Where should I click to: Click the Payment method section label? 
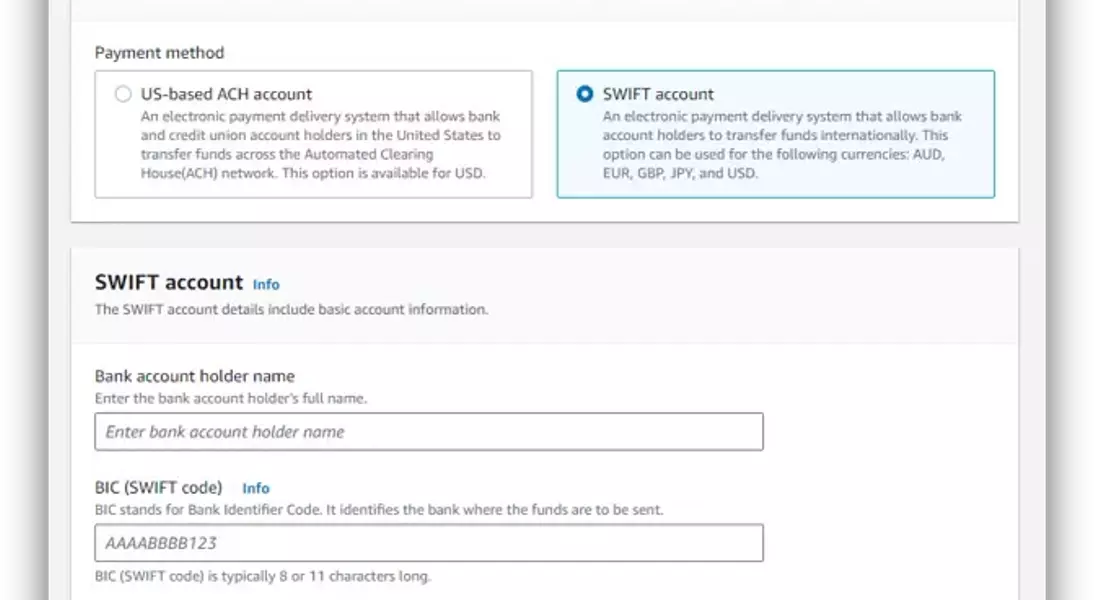(159, 53)
